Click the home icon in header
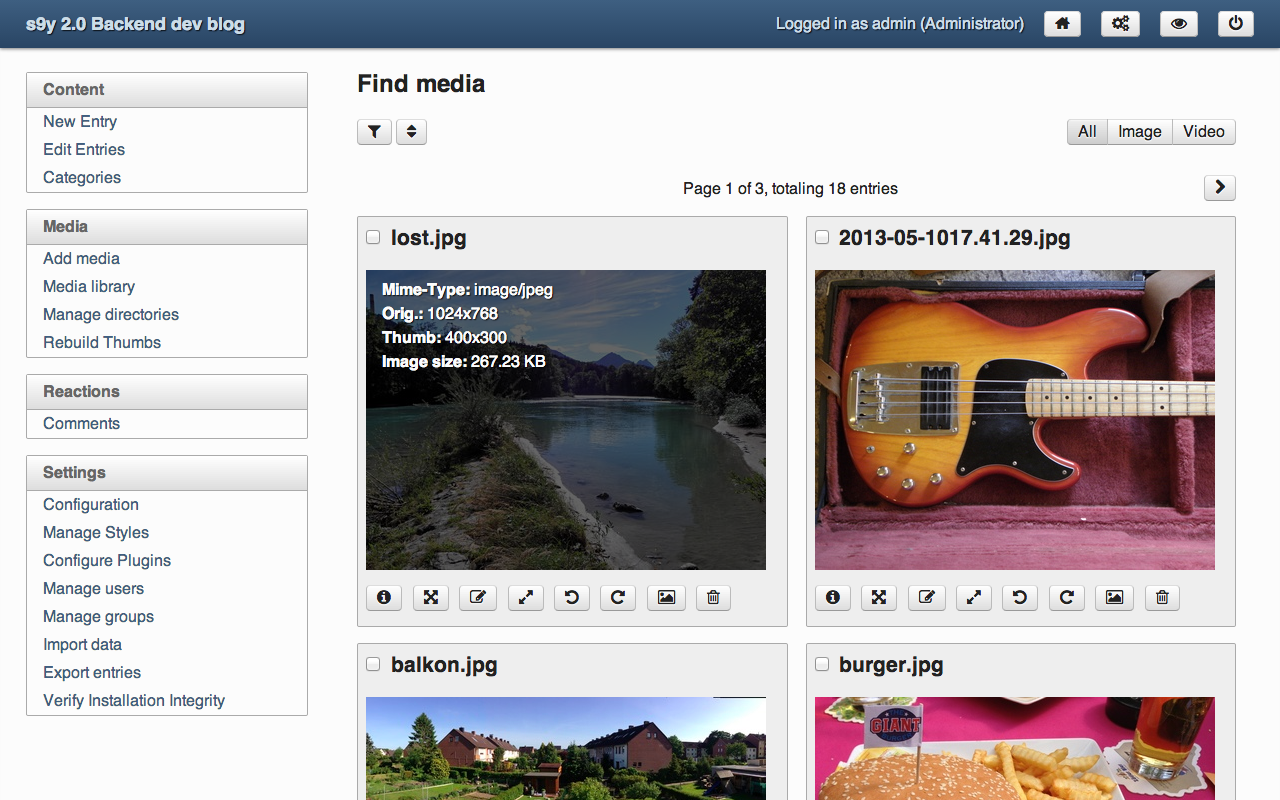Image resolution: width=1280 pixels, height=800 pixels. click(1062, 24)
